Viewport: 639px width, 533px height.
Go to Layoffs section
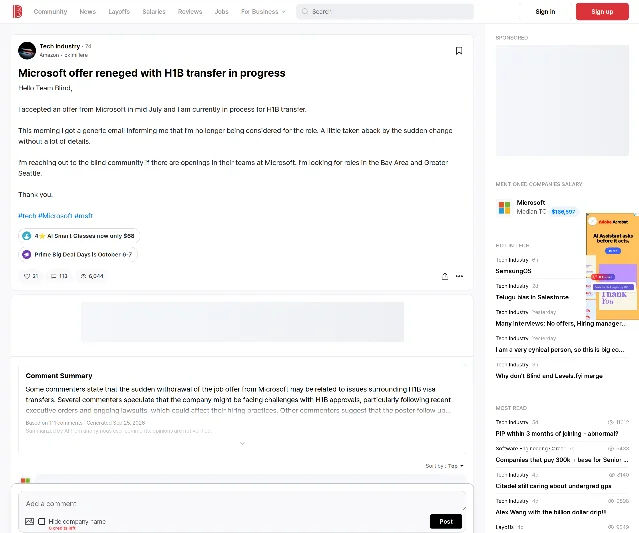click(x=119, y=11)
